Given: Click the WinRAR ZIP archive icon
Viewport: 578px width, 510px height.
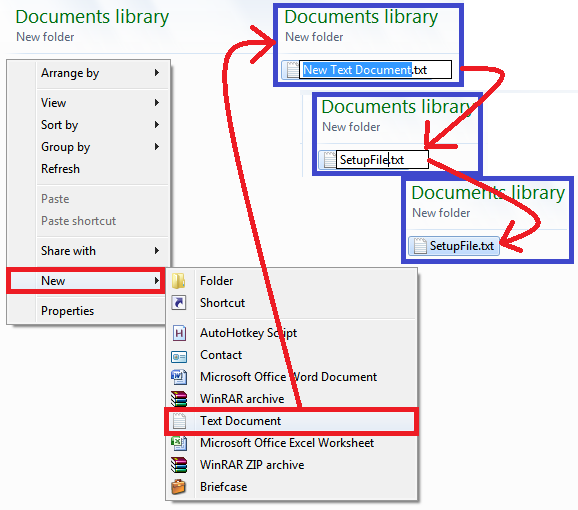Looking at the screenshot, I should (x=179, y=465).
